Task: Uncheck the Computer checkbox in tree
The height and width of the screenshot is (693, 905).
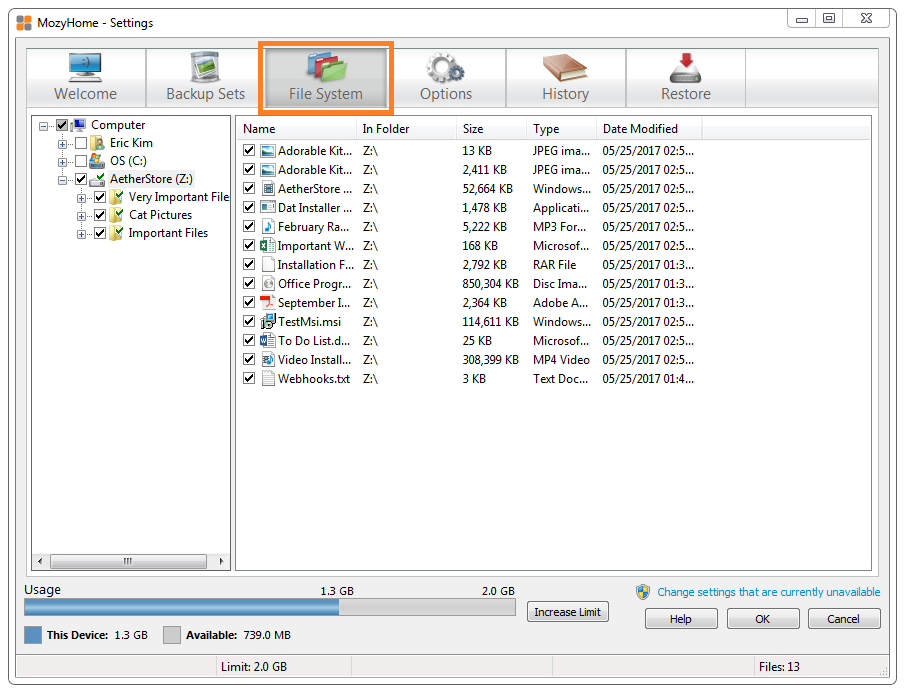Action: point(62,125)
